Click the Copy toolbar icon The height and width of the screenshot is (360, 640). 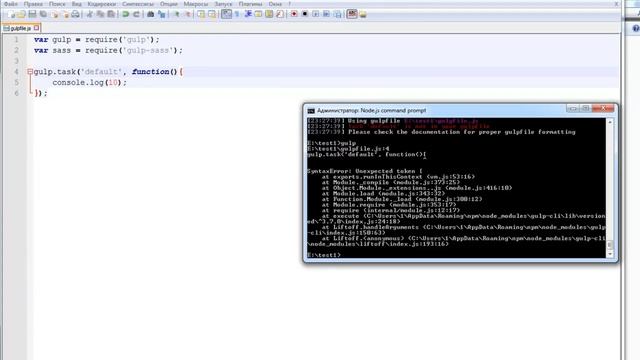[x=100, y=14]
